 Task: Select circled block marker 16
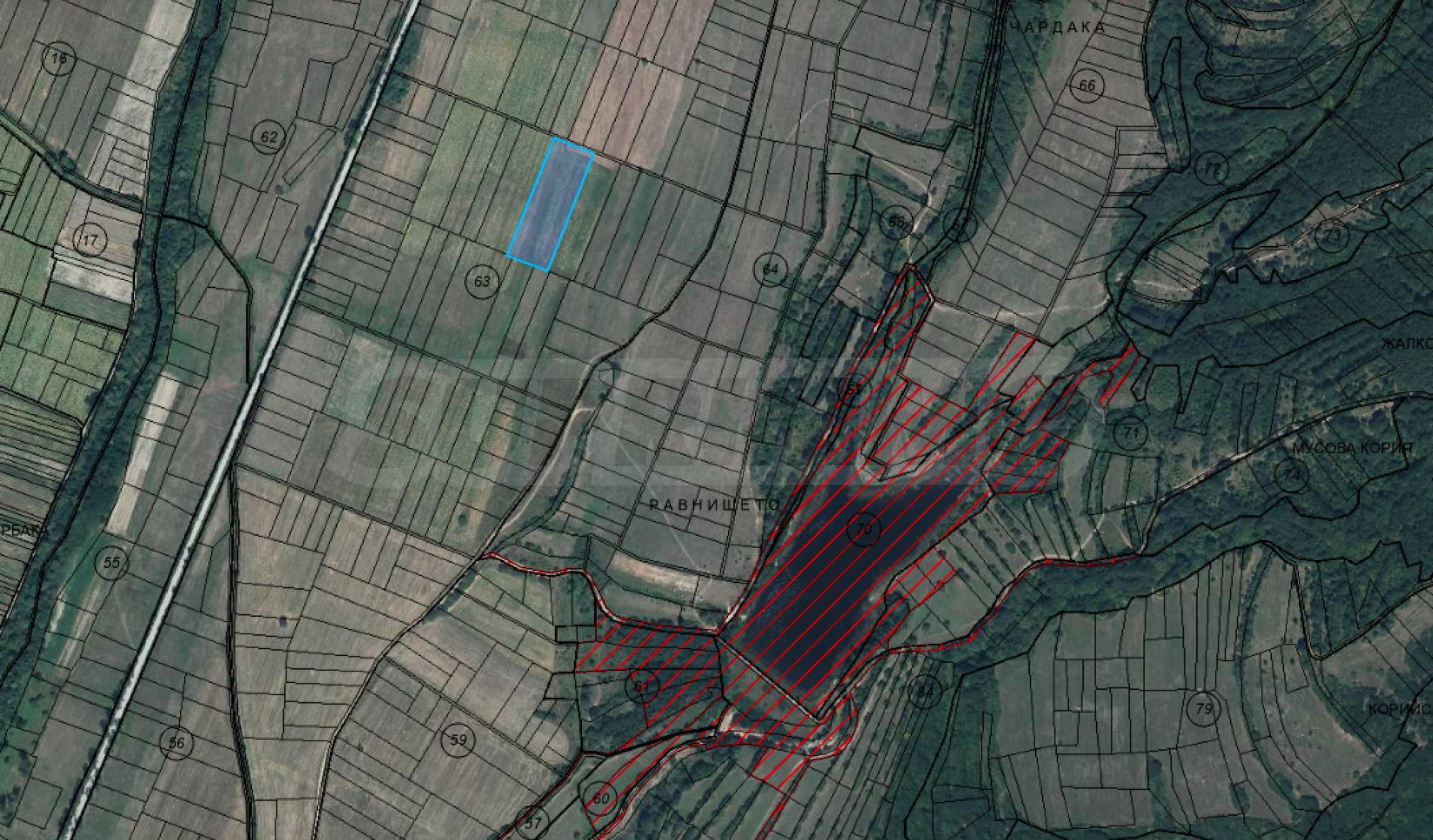tap(59, 59)
